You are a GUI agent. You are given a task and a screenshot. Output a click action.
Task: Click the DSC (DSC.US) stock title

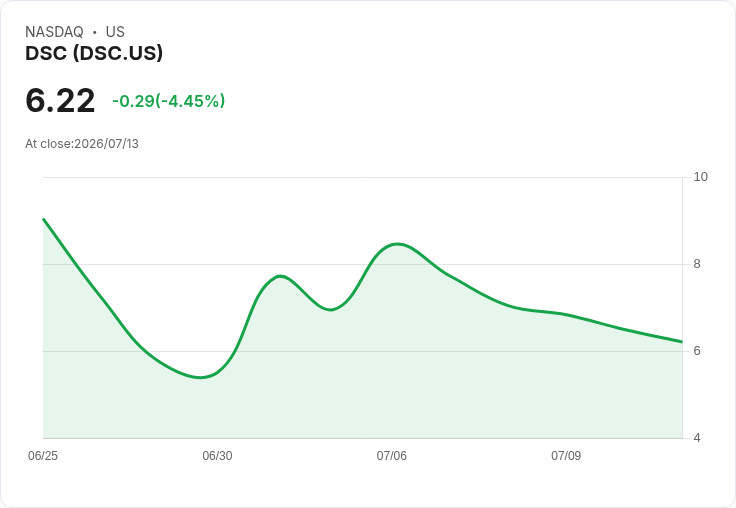coord(94,53)
